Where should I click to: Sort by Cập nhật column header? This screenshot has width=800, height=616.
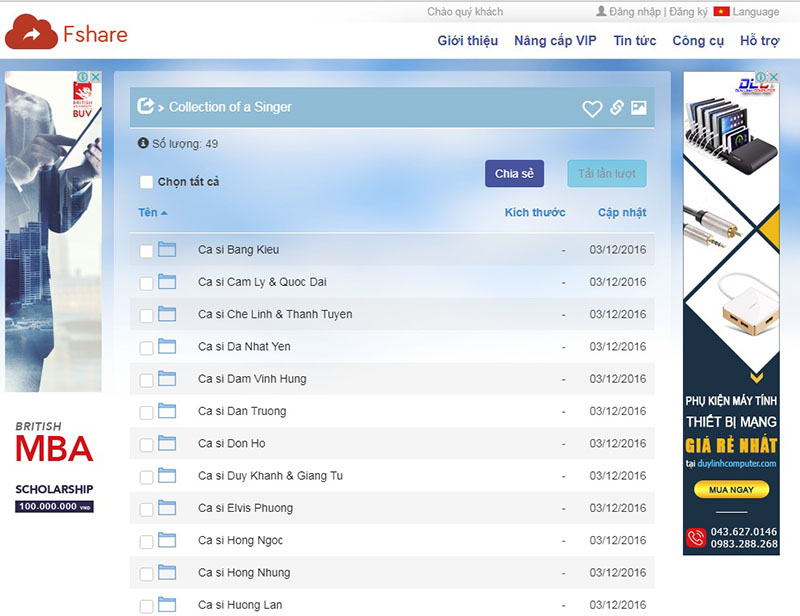pyautogui.click(x=622, y=213)
